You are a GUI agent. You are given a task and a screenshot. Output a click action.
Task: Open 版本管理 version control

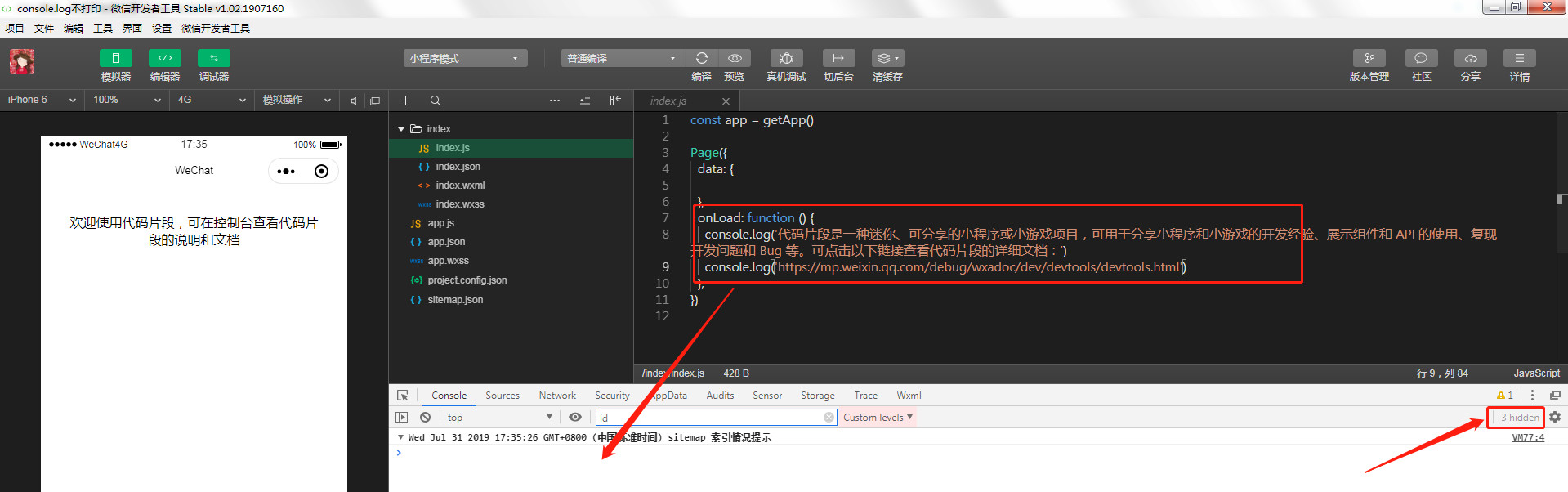coord(1369,58)
